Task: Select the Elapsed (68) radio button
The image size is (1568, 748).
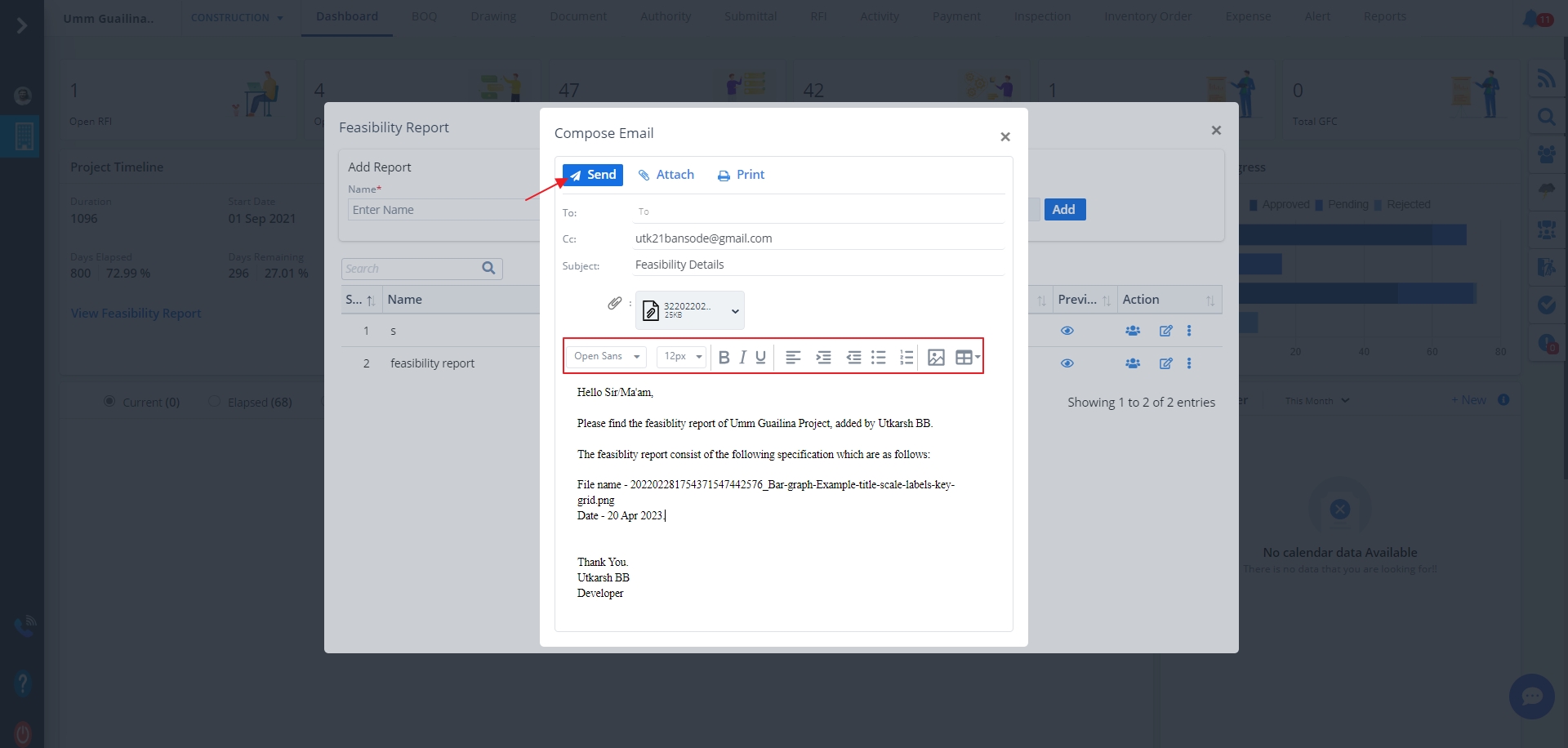Action: [x=215, y=402]
